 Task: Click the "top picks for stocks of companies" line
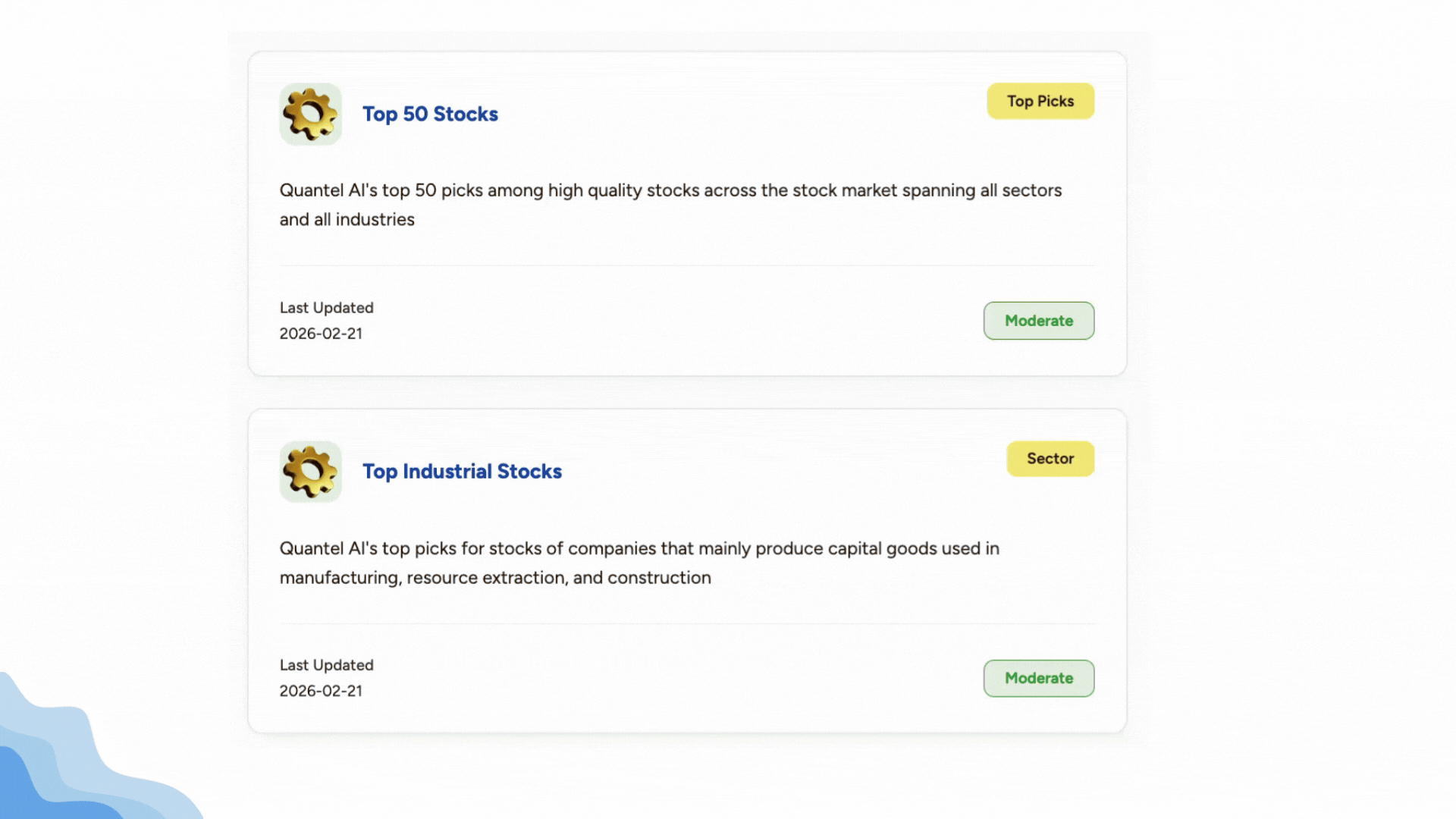click(639, 548)
